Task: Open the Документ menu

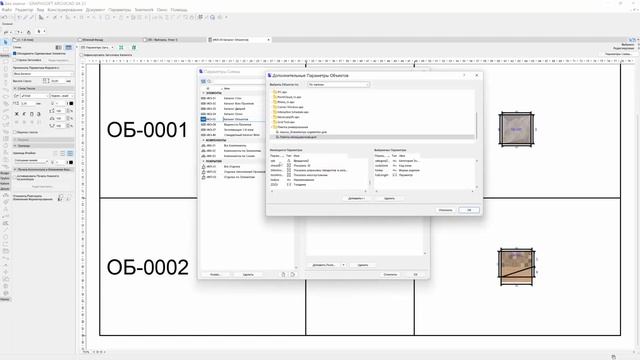Action: [95, 9]
